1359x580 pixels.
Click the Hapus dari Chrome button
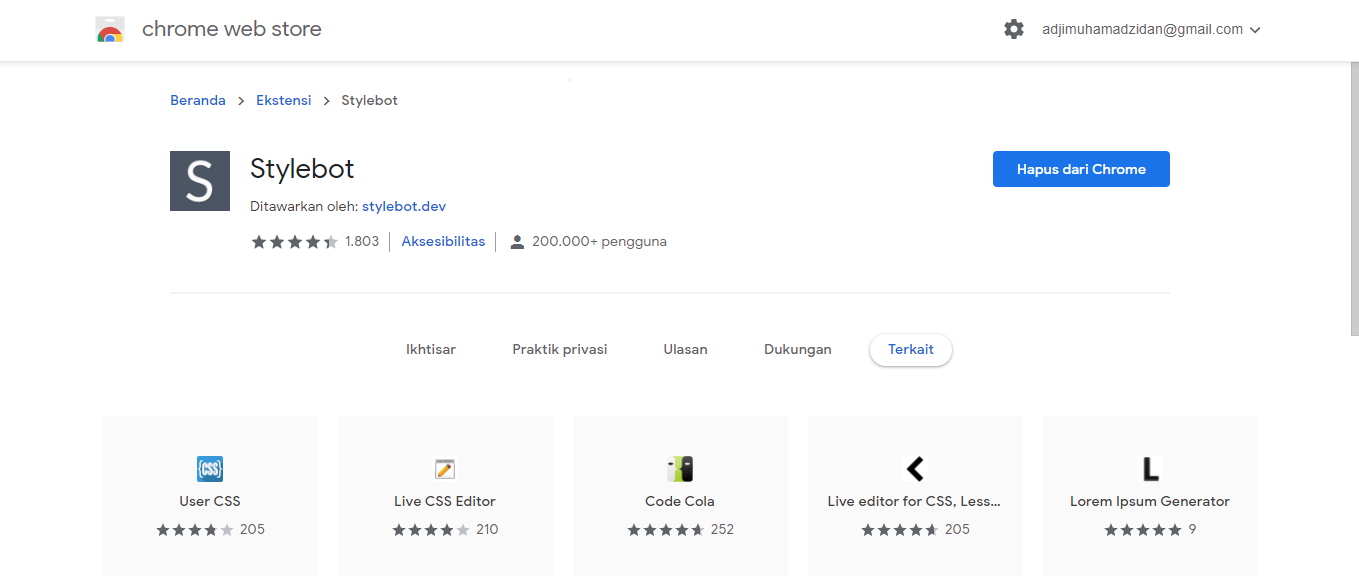[x=1081, y=168]
